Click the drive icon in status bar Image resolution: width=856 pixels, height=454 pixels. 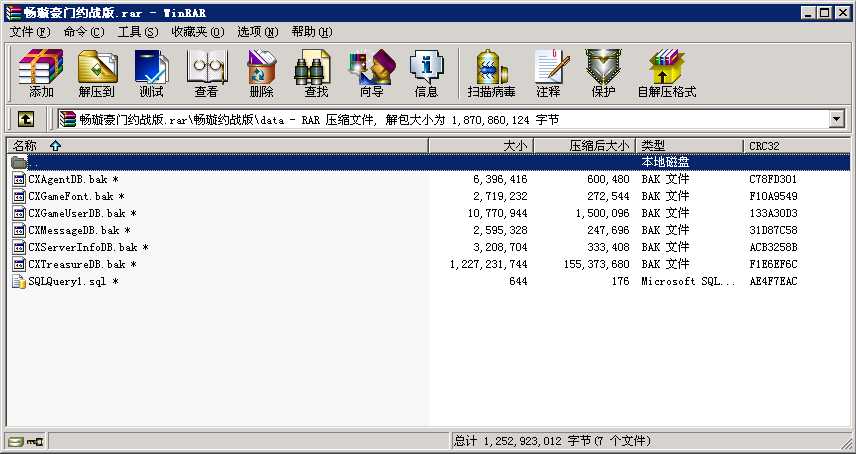17,441
